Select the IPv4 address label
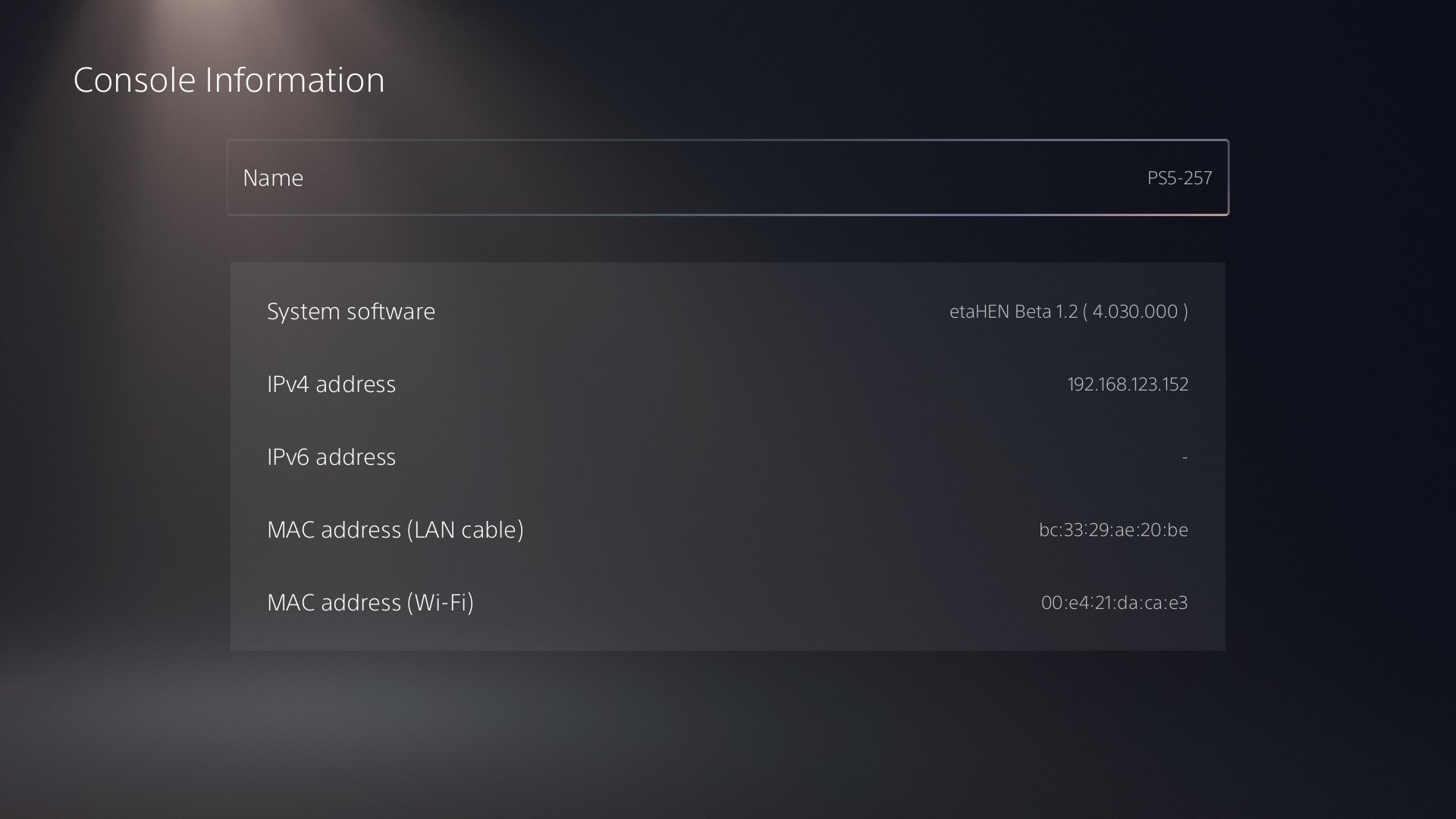Image resolution: width=1456 pixels, height=819 pixels. pyautogui.click(x=331, y=384)
